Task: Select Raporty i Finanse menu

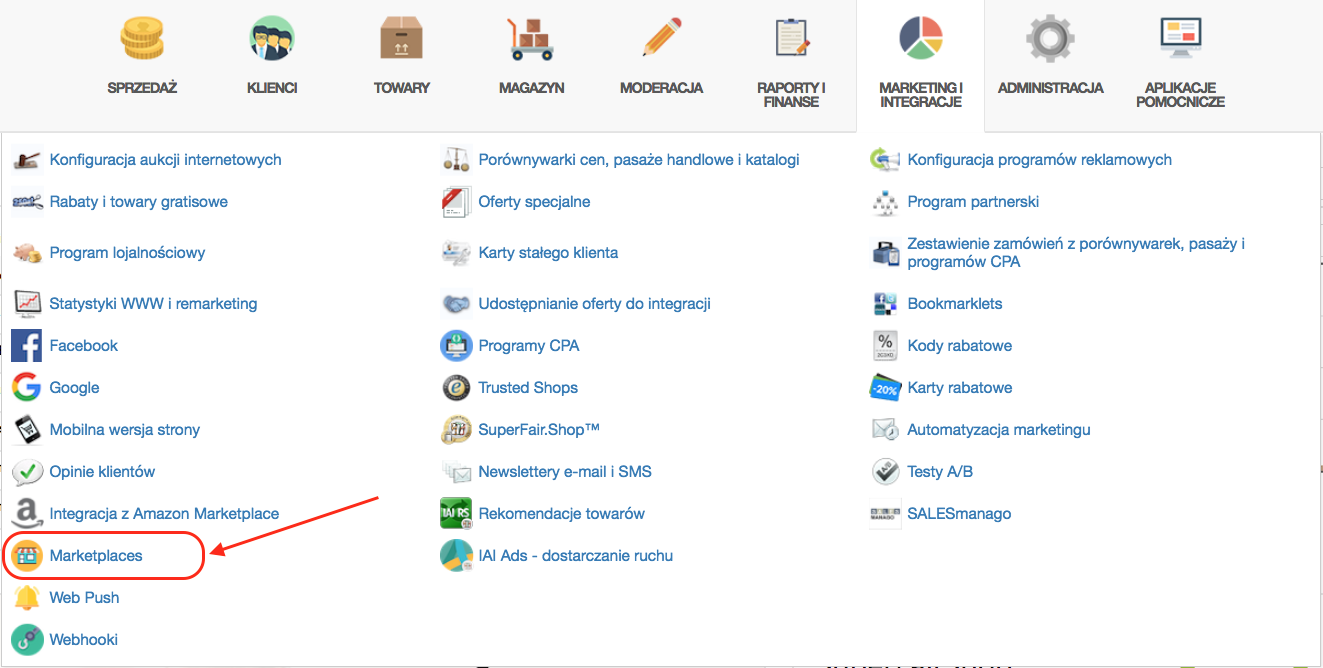Action: click(x=791, y=60)
